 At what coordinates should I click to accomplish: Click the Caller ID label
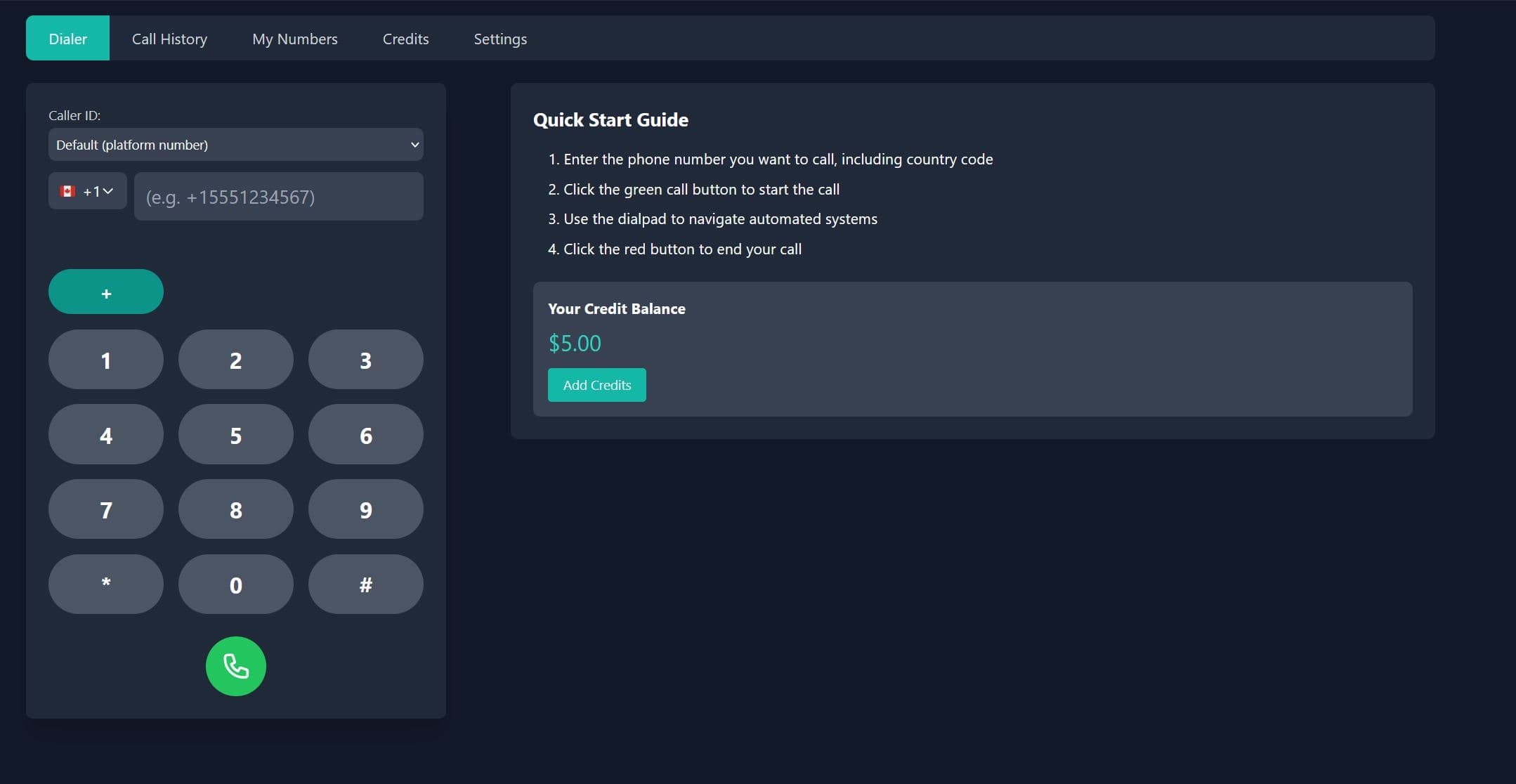point(74,115)
